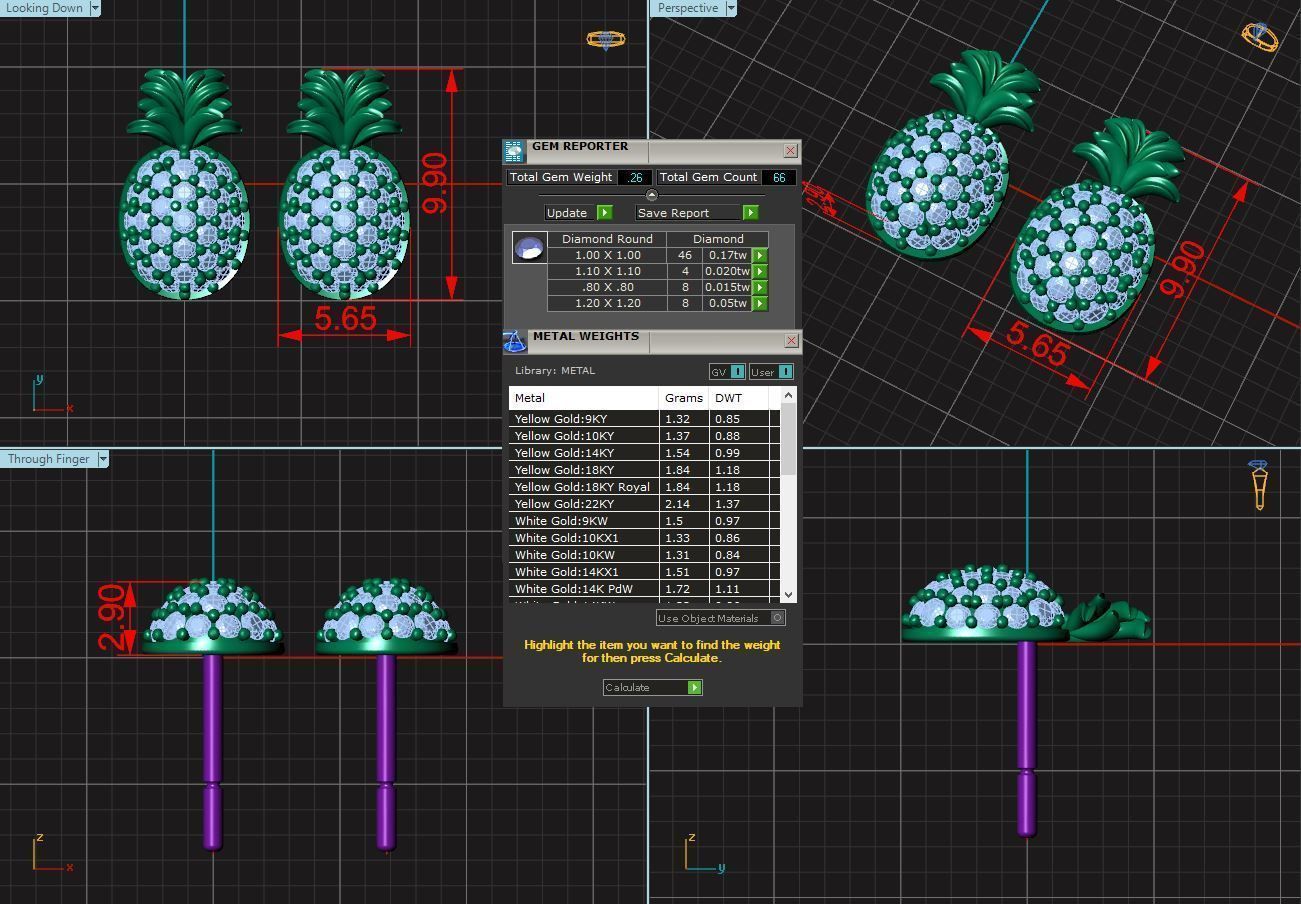1301x904 pixels.
Task: Click the Calculate button
Action: 645,687
